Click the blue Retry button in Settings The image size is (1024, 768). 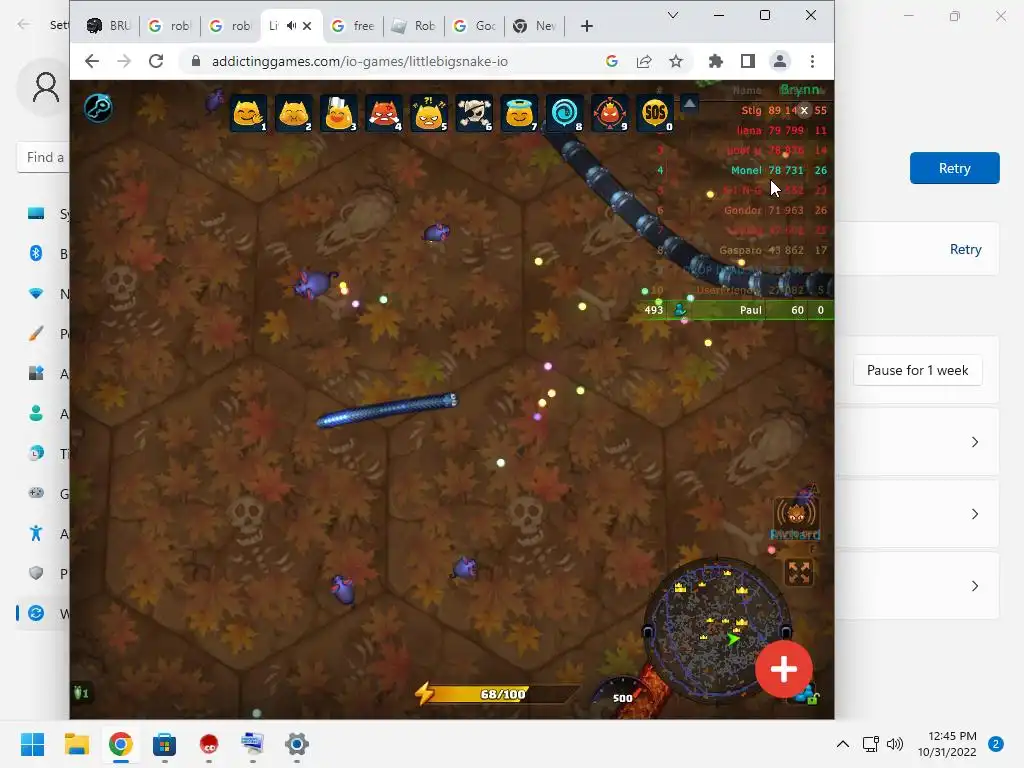[954, 168]
